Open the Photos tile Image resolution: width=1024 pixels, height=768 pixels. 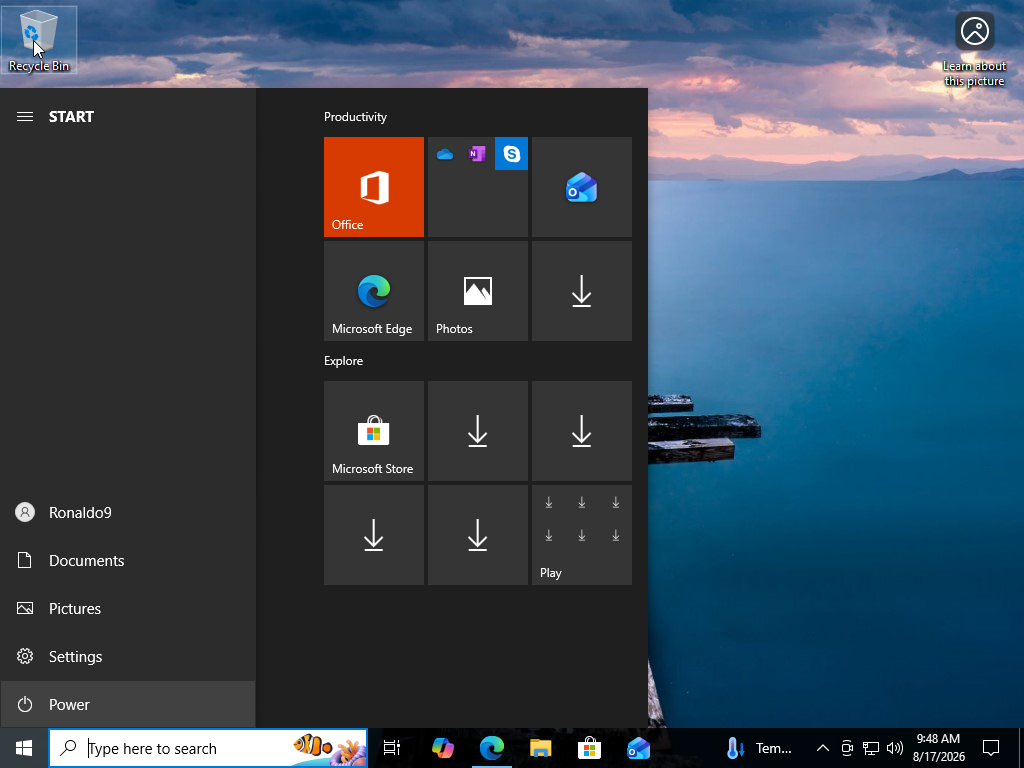click(477, 291)
